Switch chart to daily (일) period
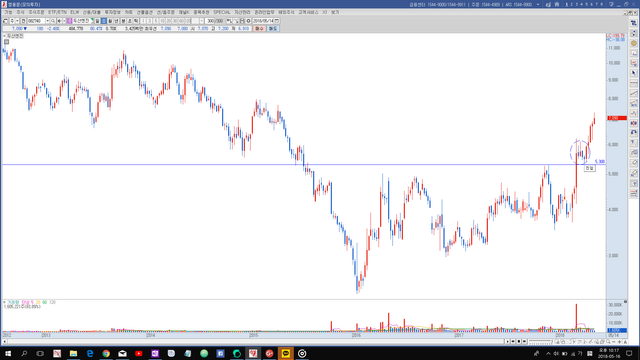This screenshot has height=360, width=640. [97, 21]
